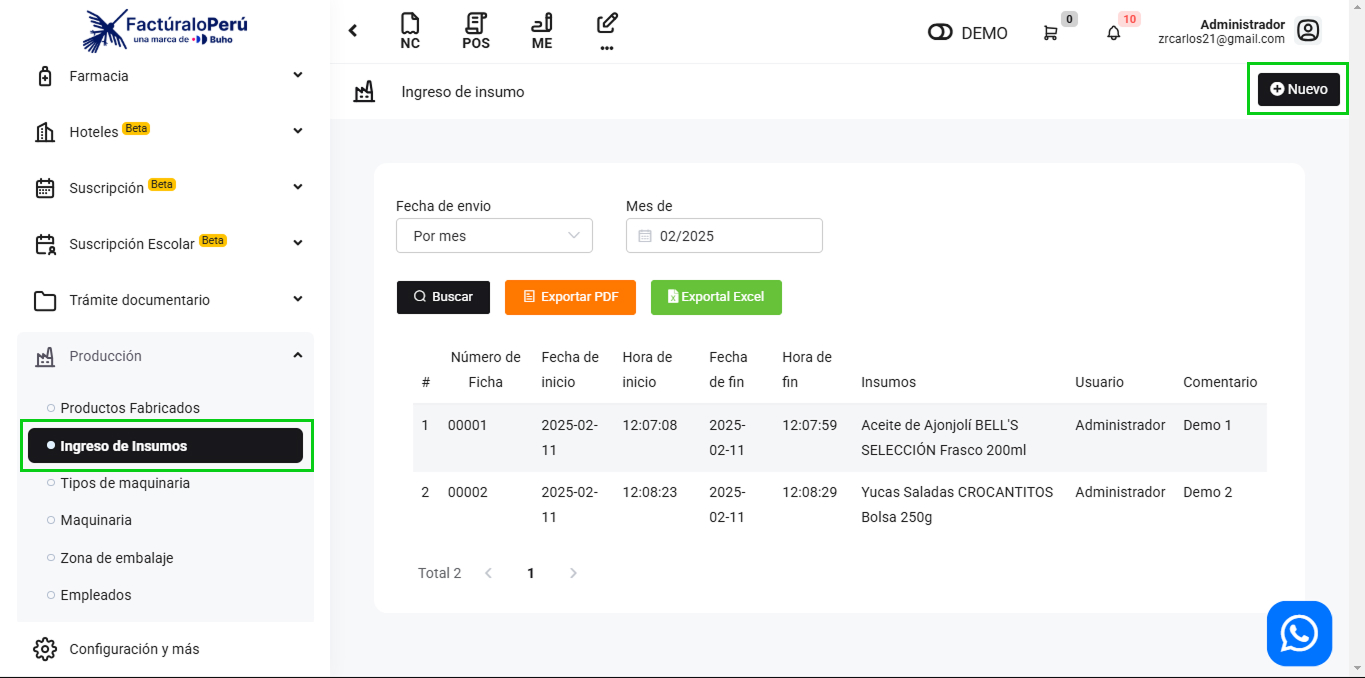Click the Nuevo button

1298,89
